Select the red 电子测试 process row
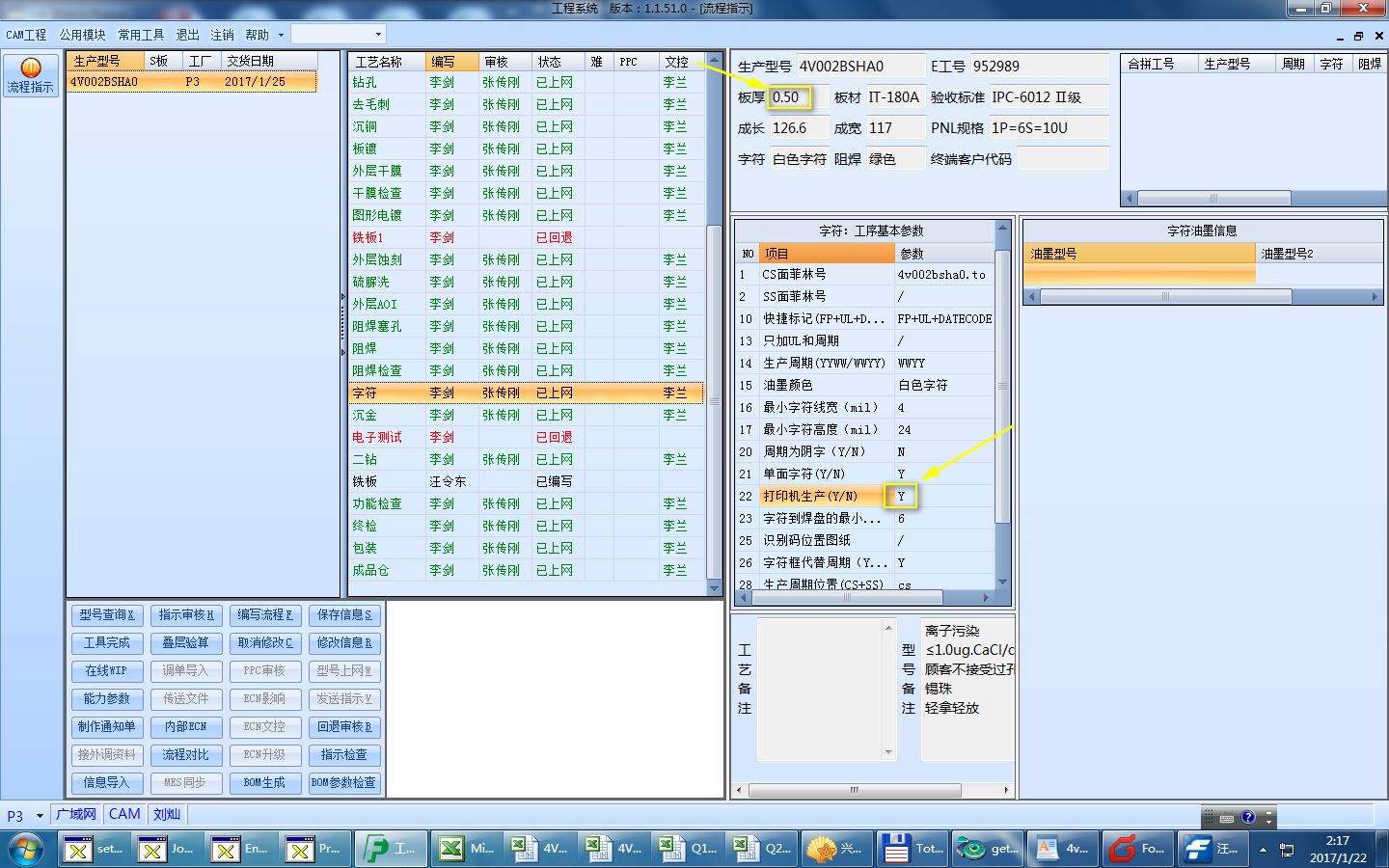The height and width of the screenshot is (868, 1389). click(527, 438)
